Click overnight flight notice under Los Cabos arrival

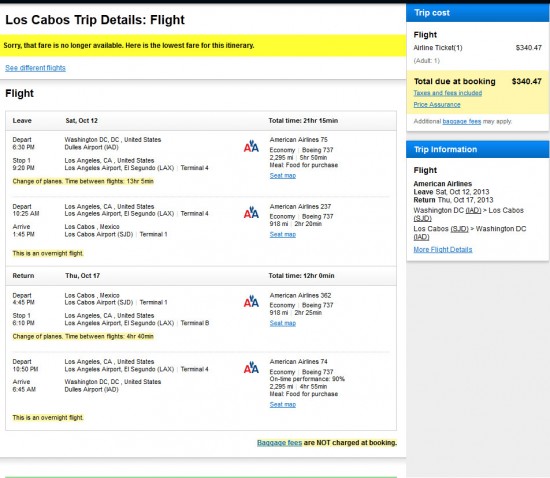[48, 253]
